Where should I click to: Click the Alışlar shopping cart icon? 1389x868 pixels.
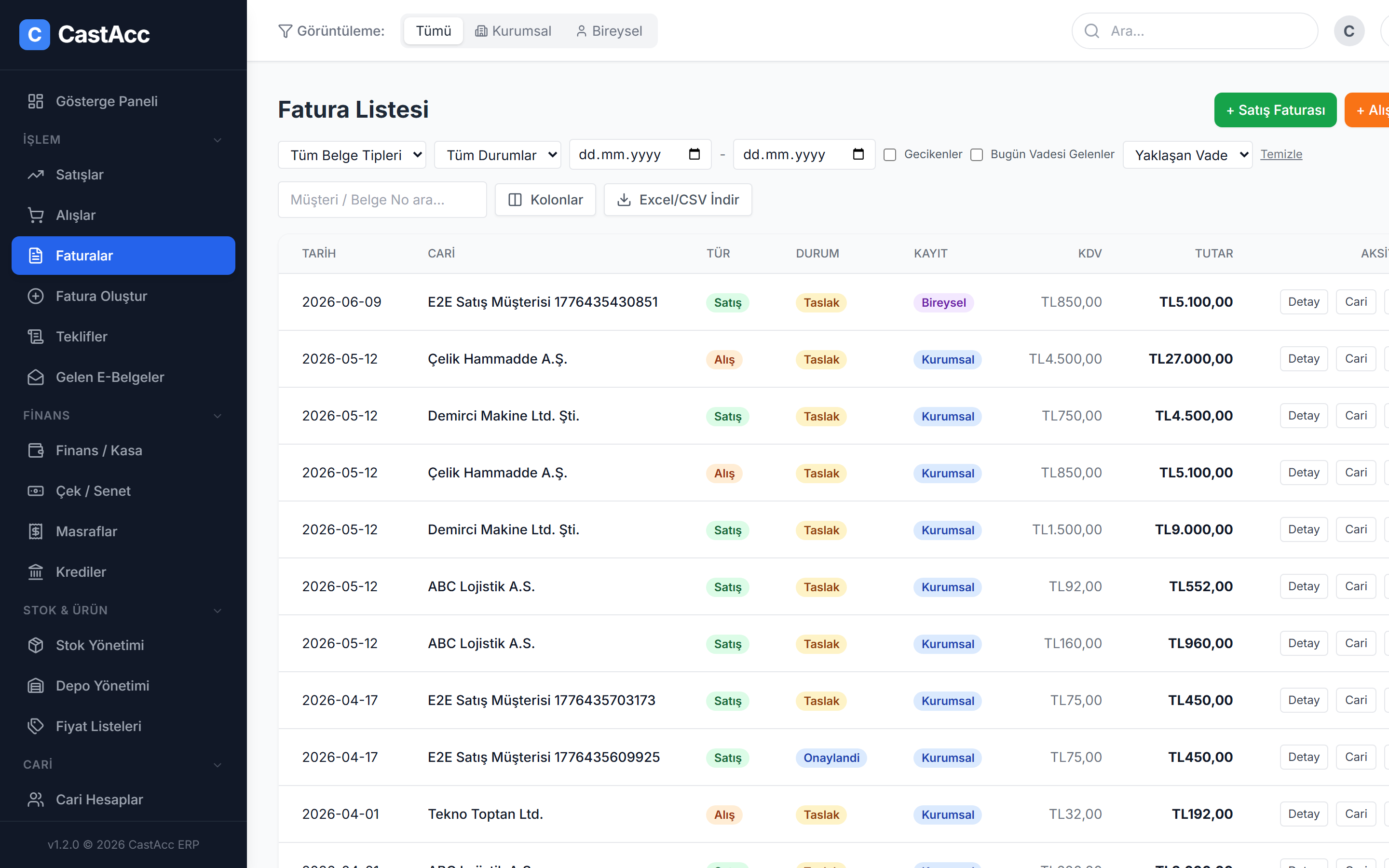(36, 215)
